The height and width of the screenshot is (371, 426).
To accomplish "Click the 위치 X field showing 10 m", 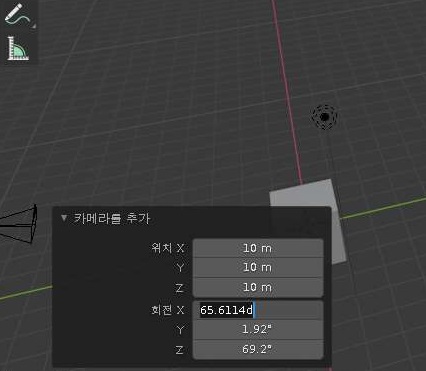I will [x=258, y=248].
